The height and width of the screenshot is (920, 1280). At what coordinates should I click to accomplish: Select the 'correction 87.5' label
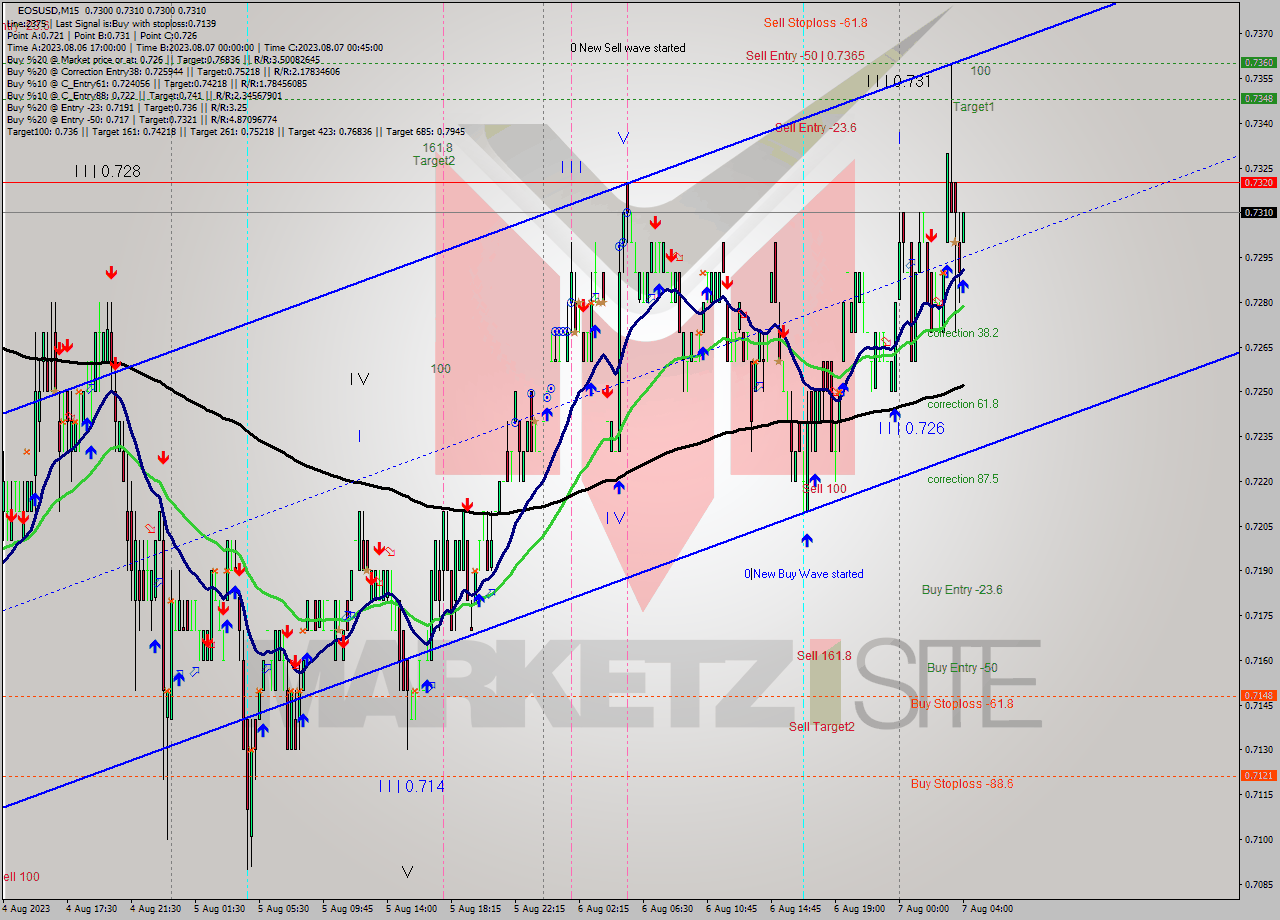tap(962, 479)
